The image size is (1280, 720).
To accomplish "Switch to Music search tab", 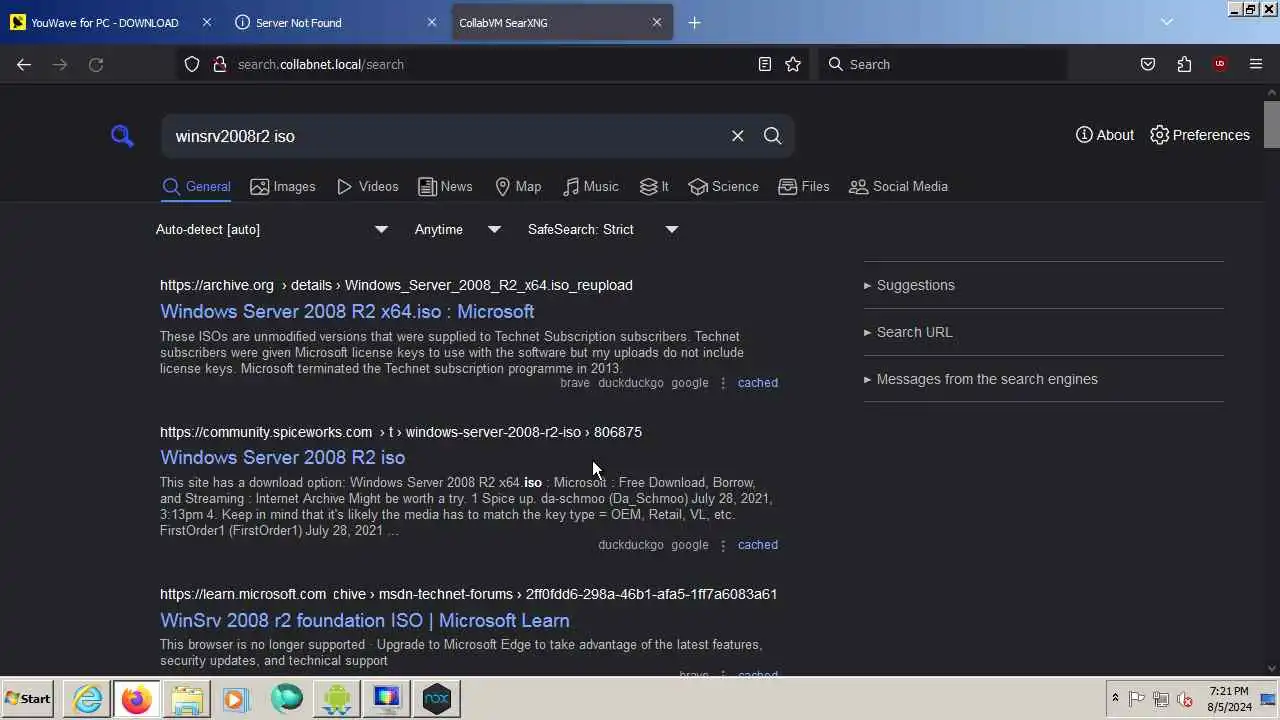I will point(590,187).
